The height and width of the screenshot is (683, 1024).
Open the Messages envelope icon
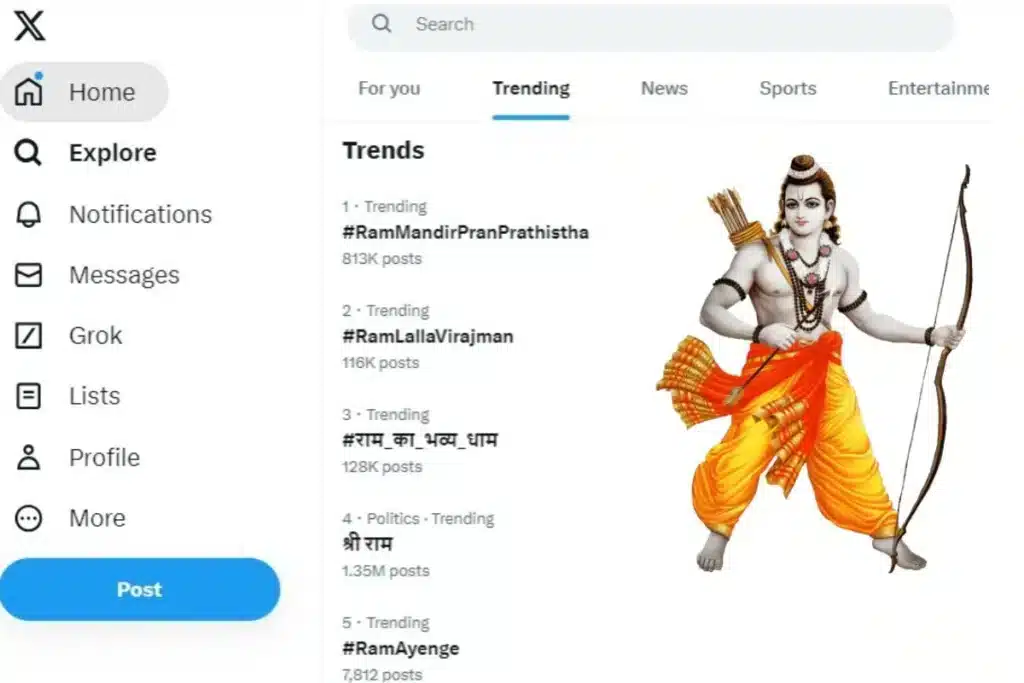(x=30, y=275)
